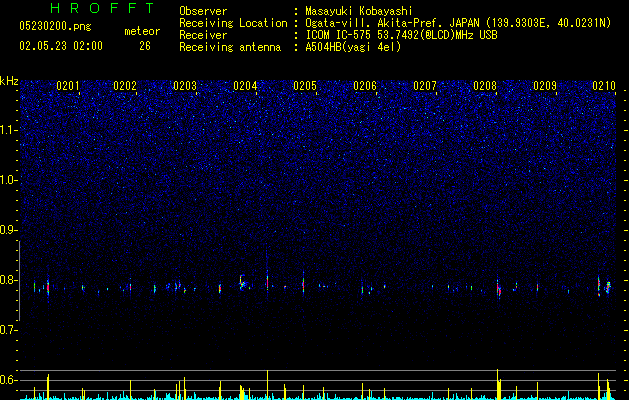Click the meteor label
Viewport: 629px width, 400px height.
142,31
